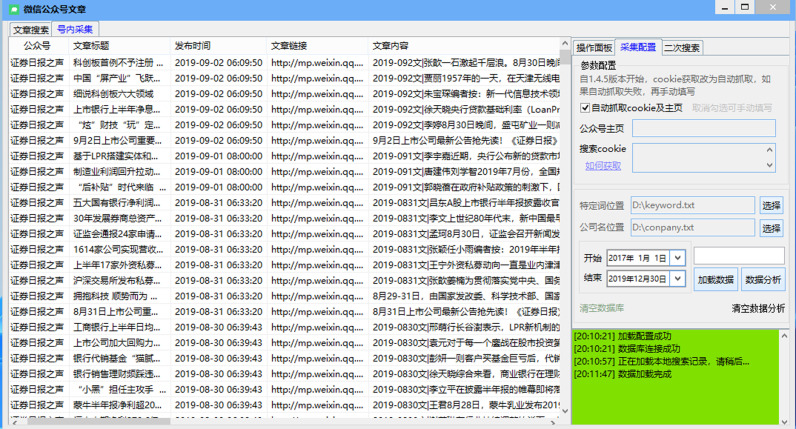Open the 二次搜索 tab
The image size is (796, 429).
(682, 48)
